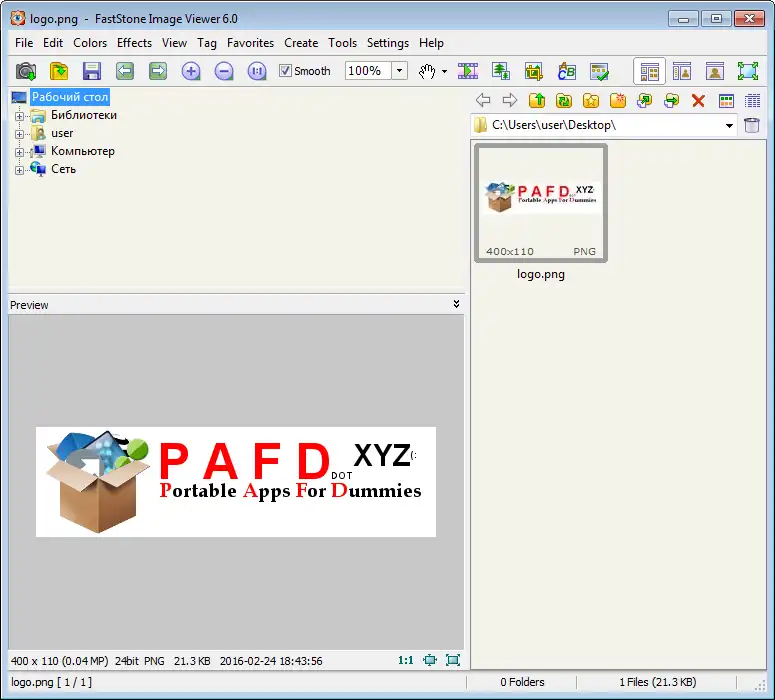Screen dimensions: 775x700
Task: Click the Forward folder navigation arrow
Action: (x=510, y=100)
